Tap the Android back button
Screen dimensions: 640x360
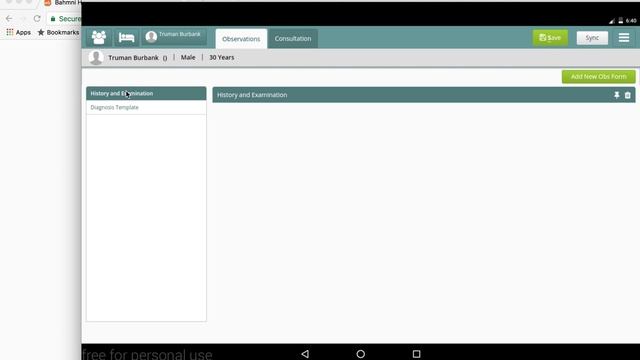click(305, 354)
